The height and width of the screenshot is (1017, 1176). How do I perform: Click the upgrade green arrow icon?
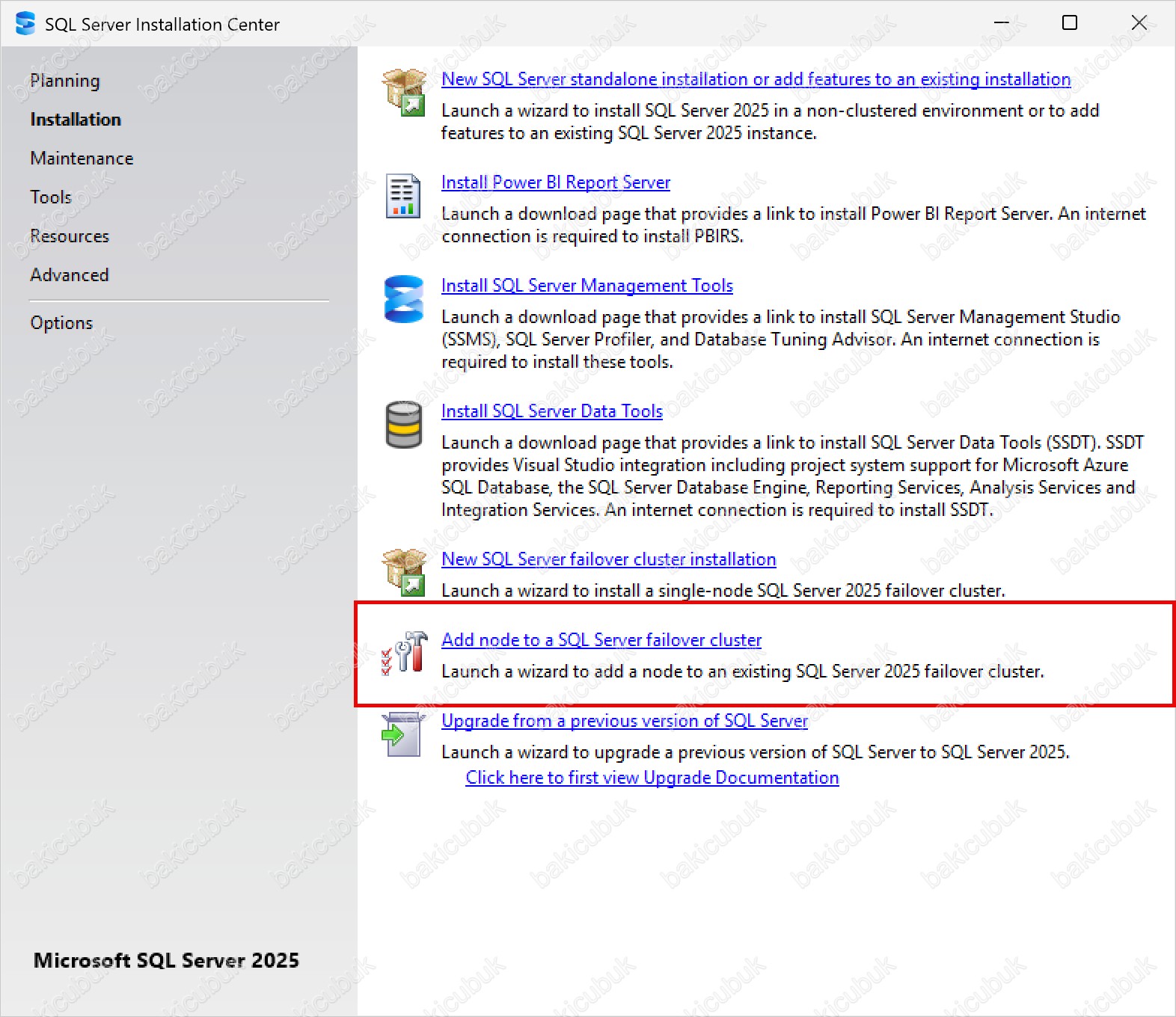(x=402, y=734)
